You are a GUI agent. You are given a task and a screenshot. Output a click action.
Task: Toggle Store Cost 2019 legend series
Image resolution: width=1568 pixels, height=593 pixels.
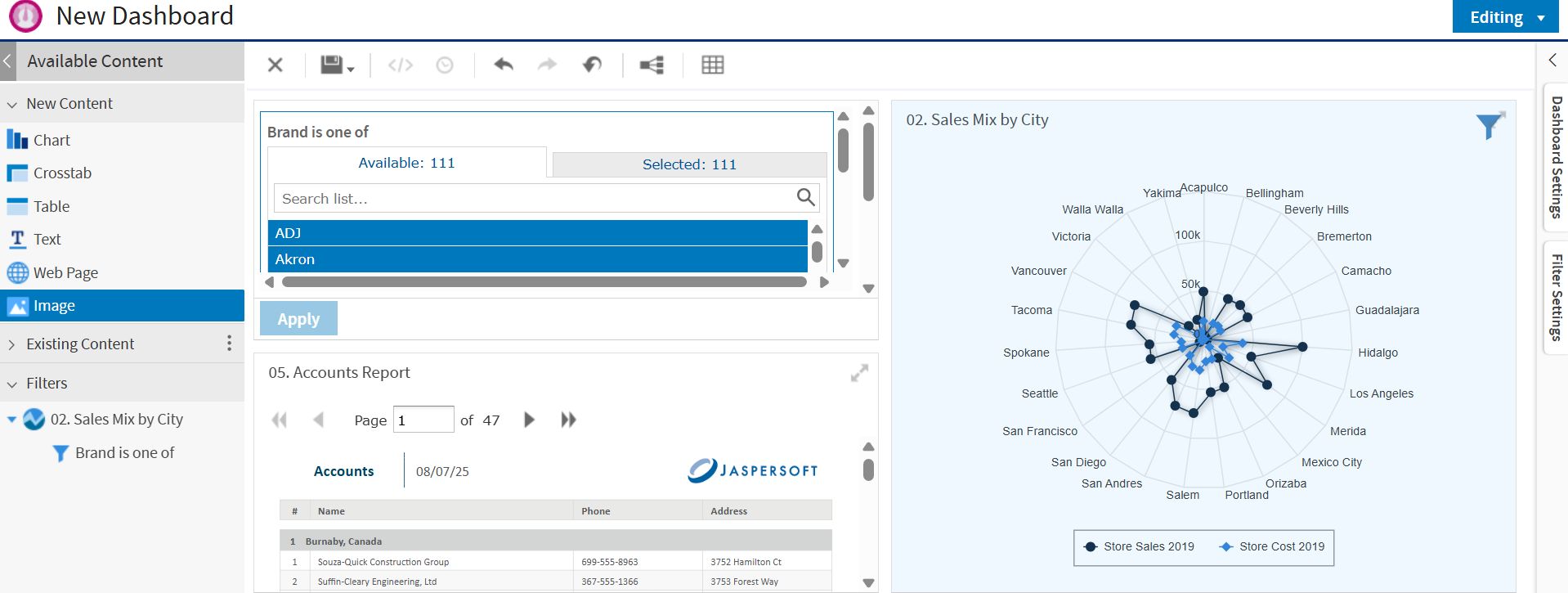pos(1271,546)
